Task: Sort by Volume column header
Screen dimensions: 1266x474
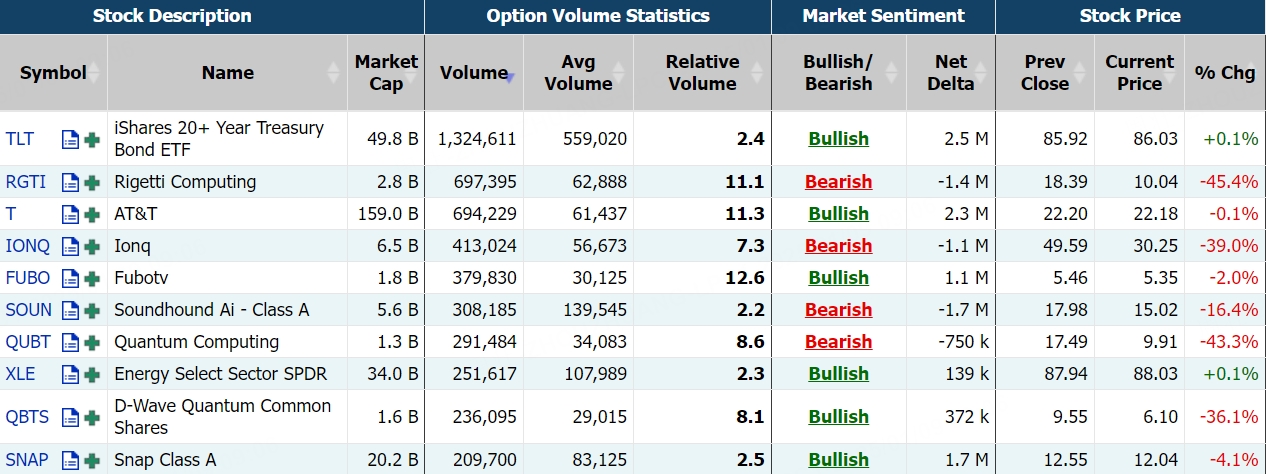Action: click(x=474, y=73)
